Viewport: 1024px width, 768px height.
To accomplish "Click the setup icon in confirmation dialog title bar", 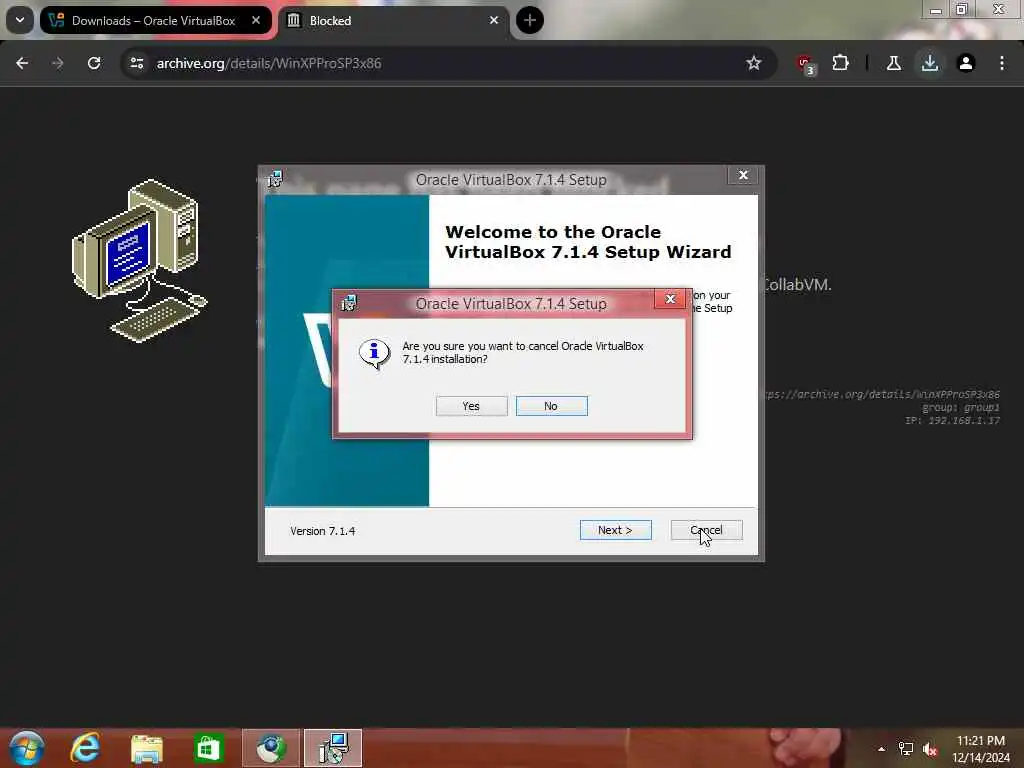I will pyautogui.click(x=349, y=303).
